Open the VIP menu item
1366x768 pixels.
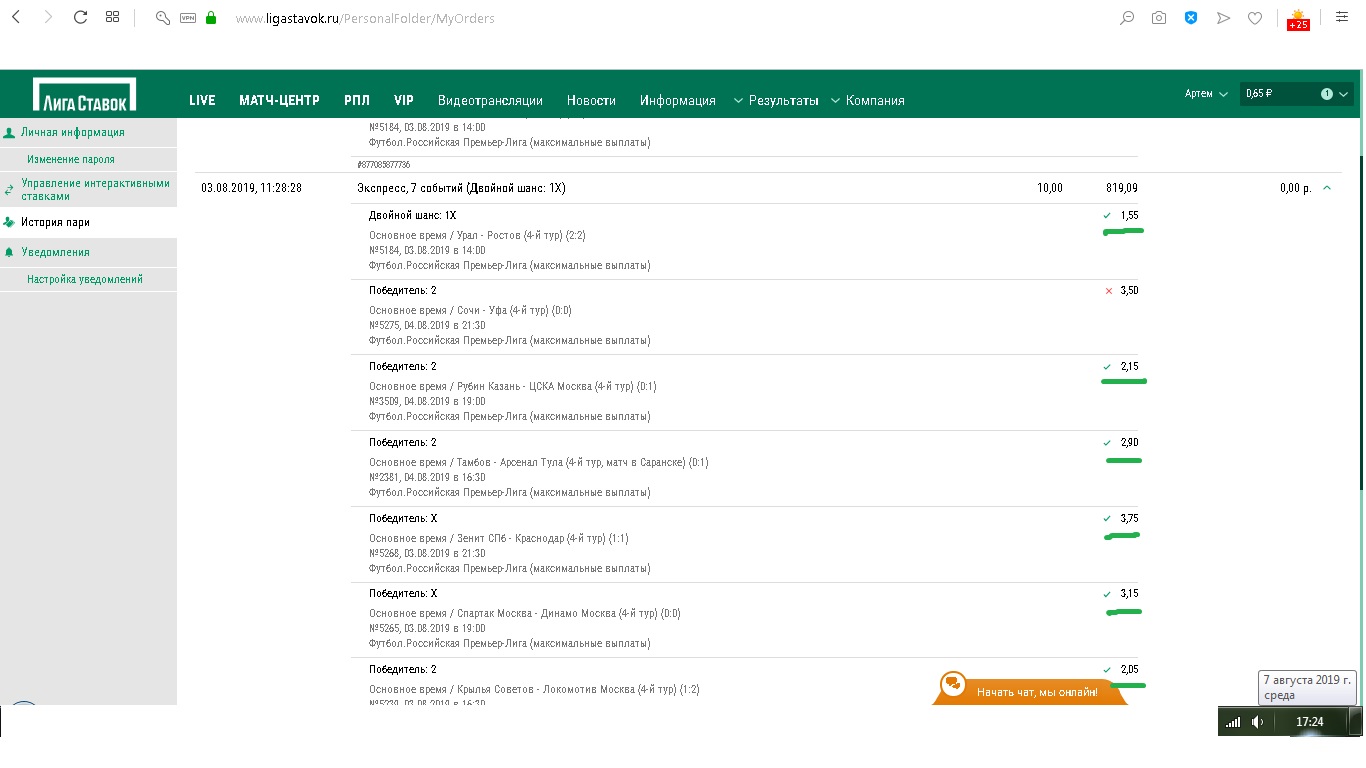point(404,100)
